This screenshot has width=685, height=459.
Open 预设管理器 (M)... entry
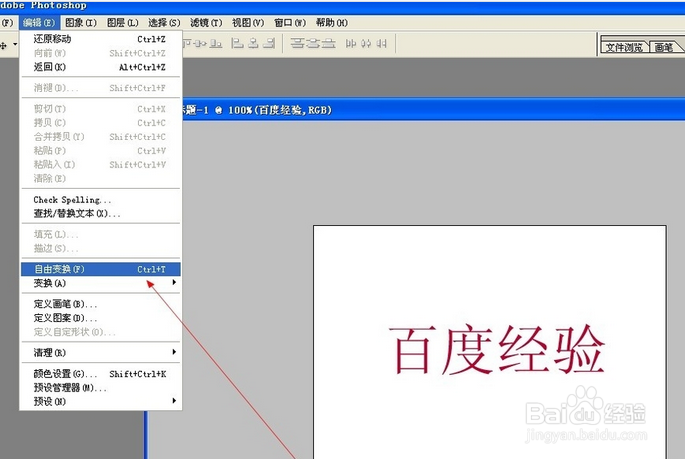click(100, 388)
